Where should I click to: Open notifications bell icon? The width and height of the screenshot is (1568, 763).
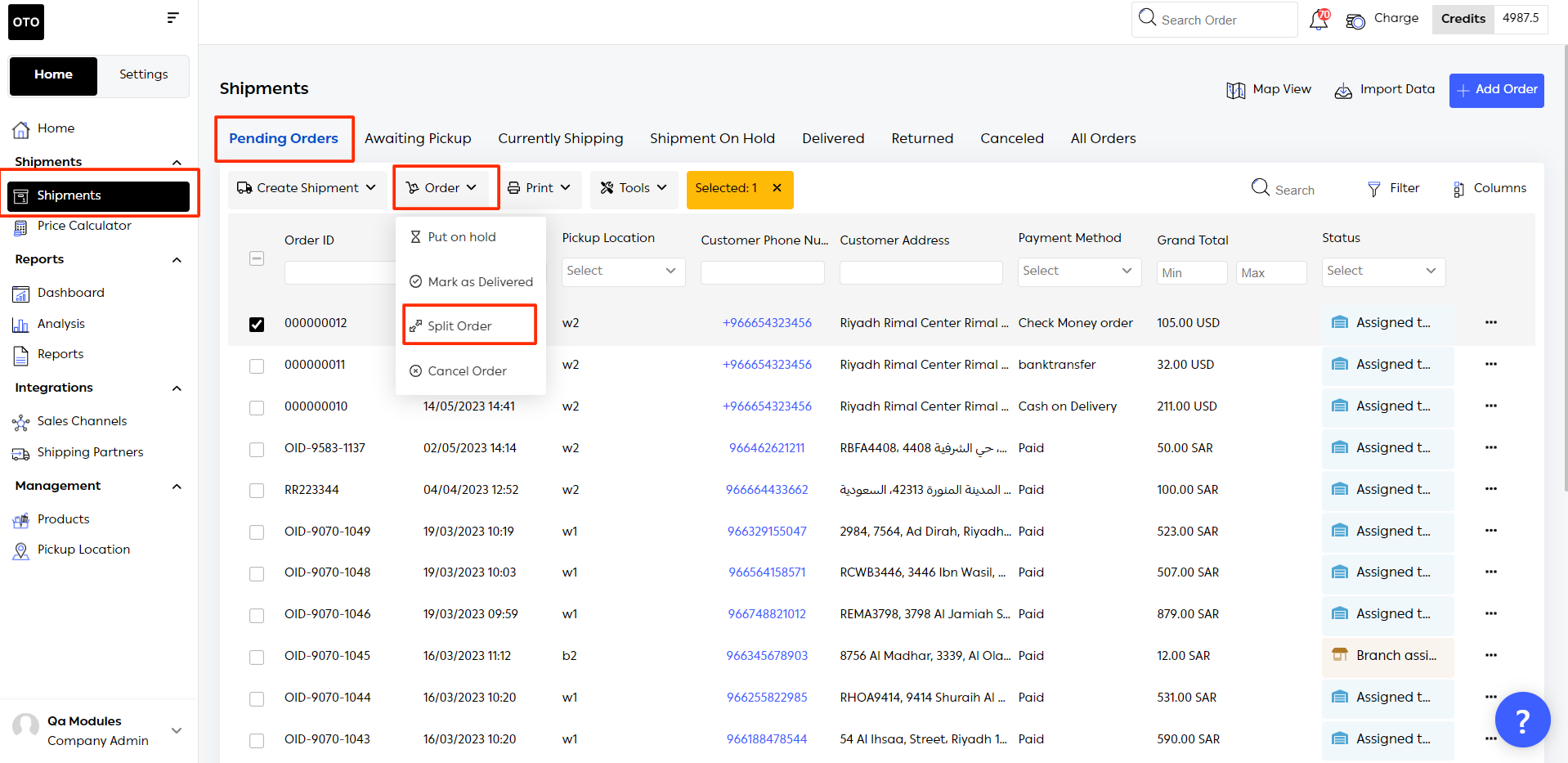click(x=1319, y=20)
